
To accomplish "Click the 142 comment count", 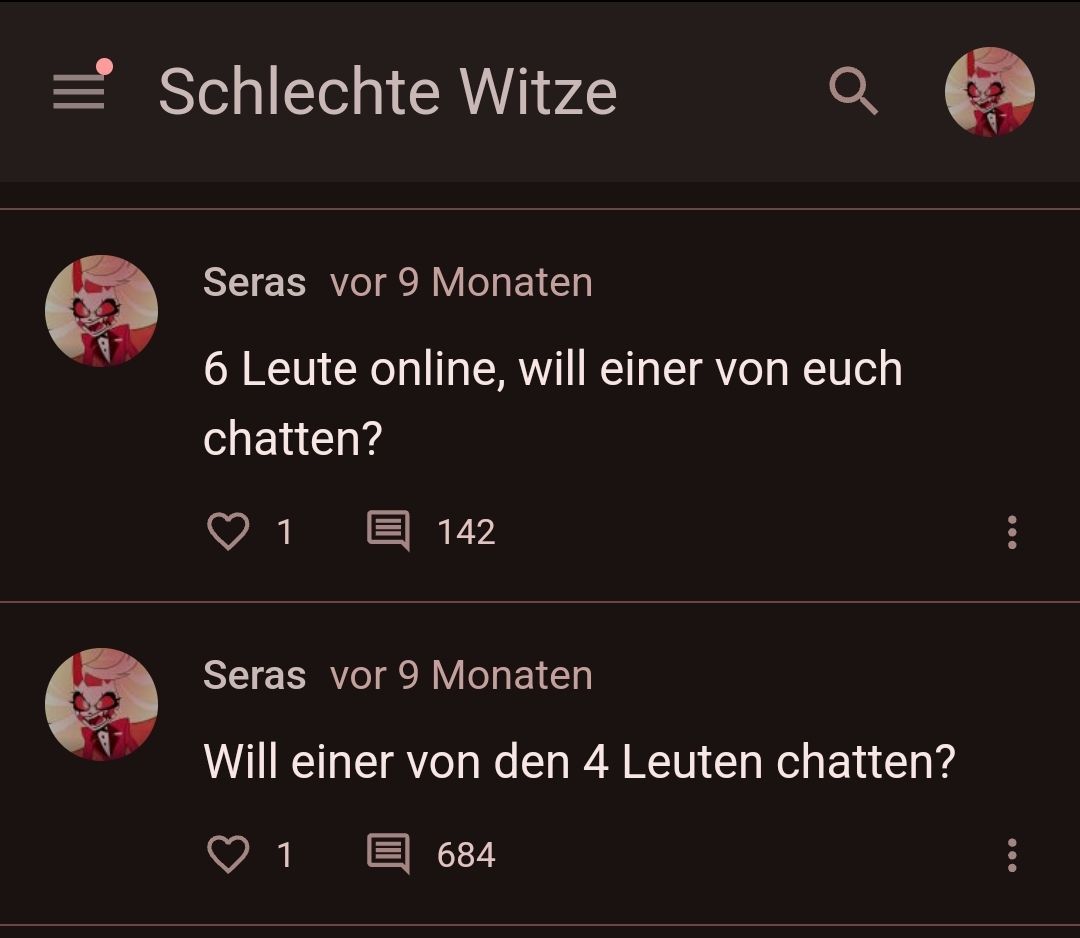I will coord(466,532).
